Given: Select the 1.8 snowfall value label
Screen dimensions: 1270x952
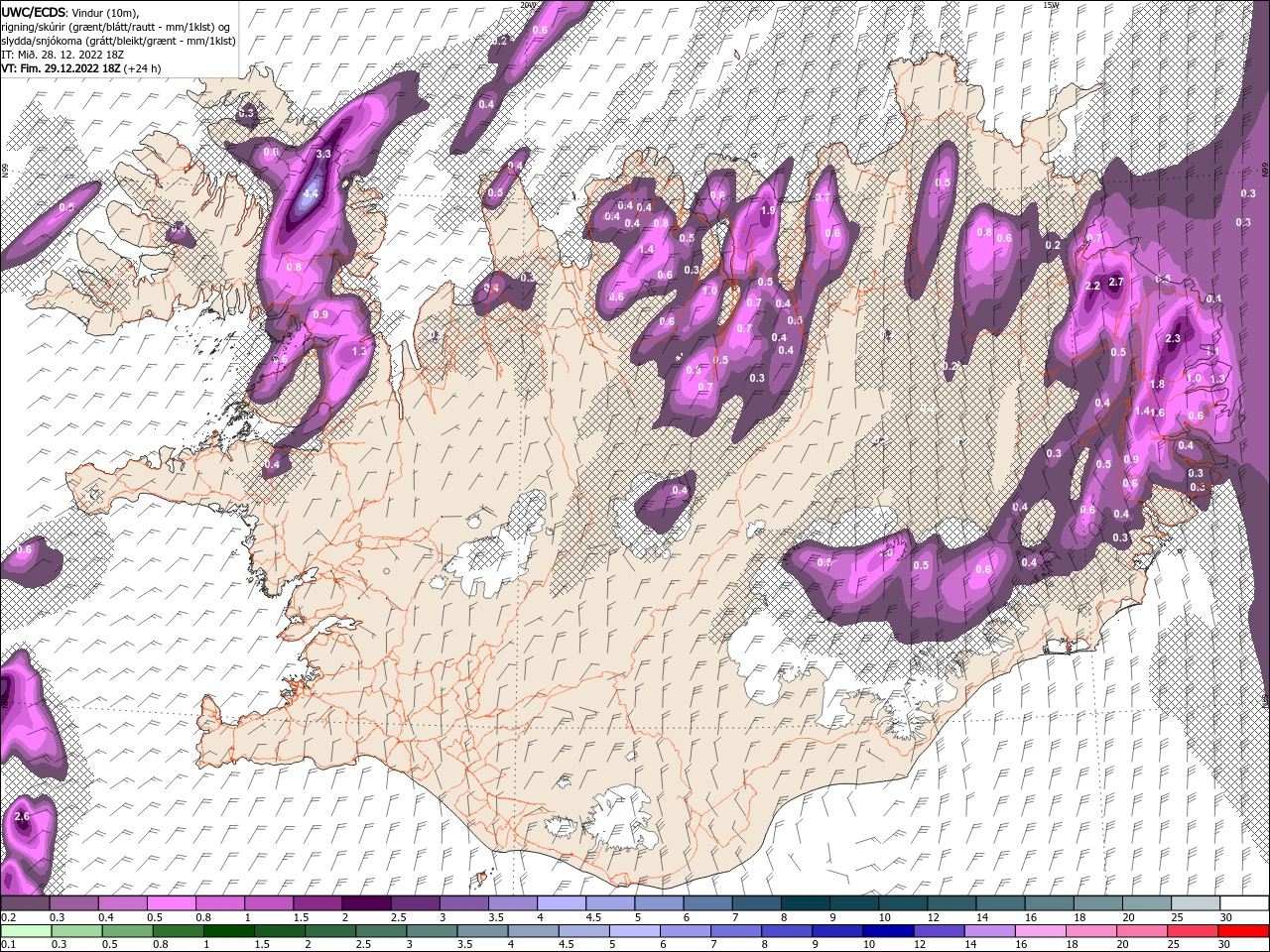Looking at the screenshot, I should coord(1157,385).
